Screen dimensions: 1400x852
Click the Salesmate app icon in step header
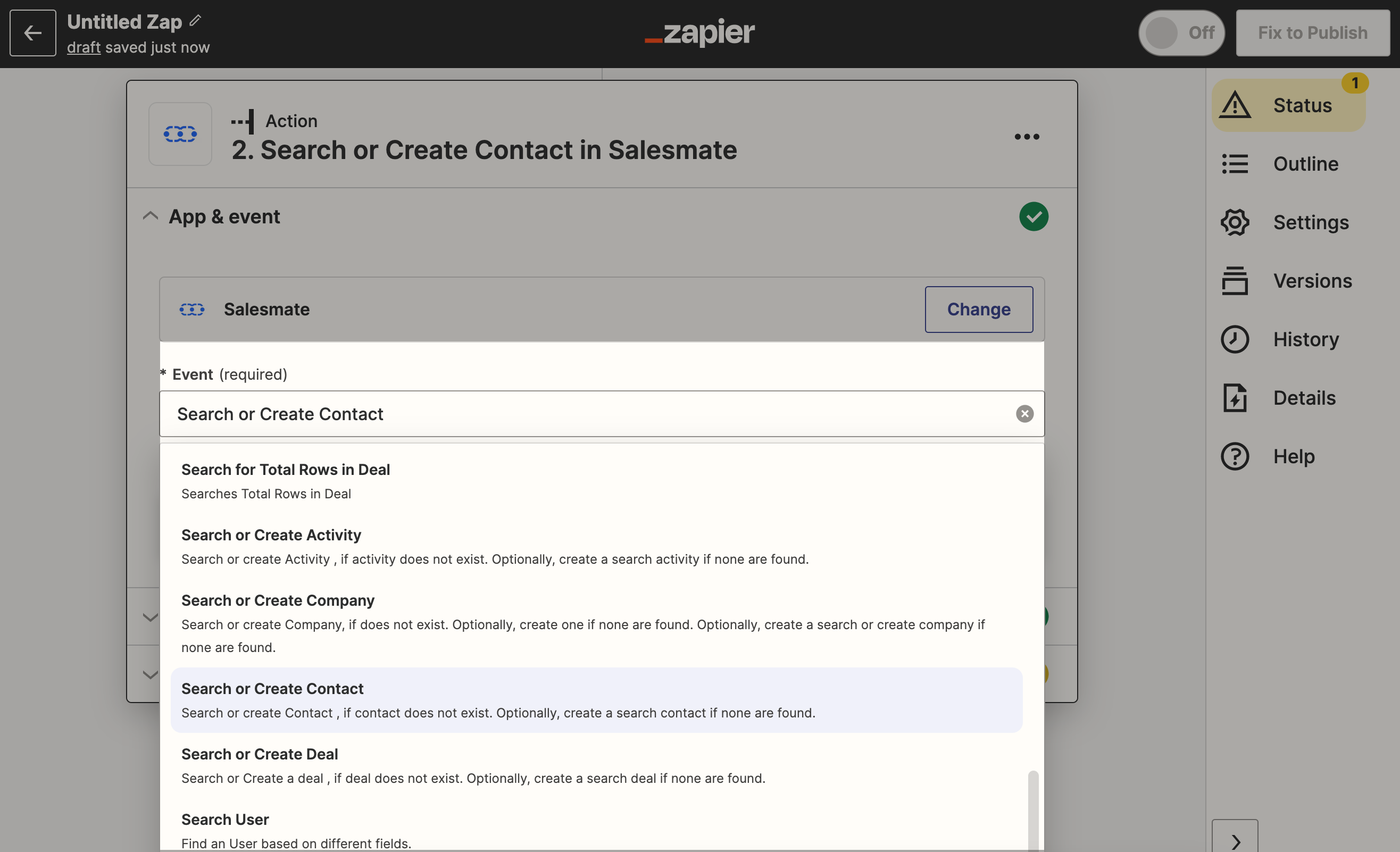(x=180, y=134)
